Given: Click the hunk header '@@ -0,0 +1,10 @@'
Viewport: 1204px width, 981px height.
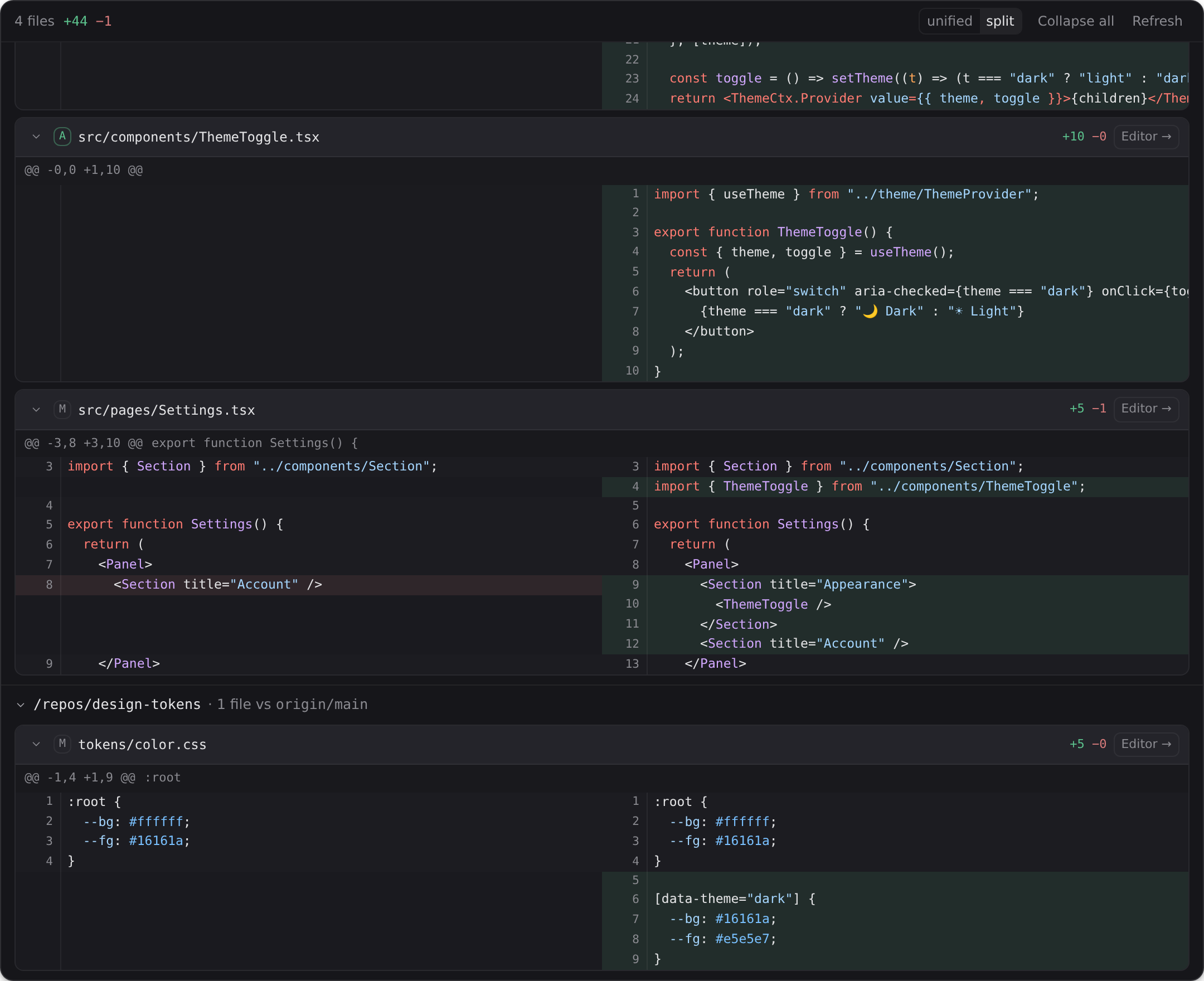Looking at the screenshot, I should pyautogui.click(x=84, y=170).
